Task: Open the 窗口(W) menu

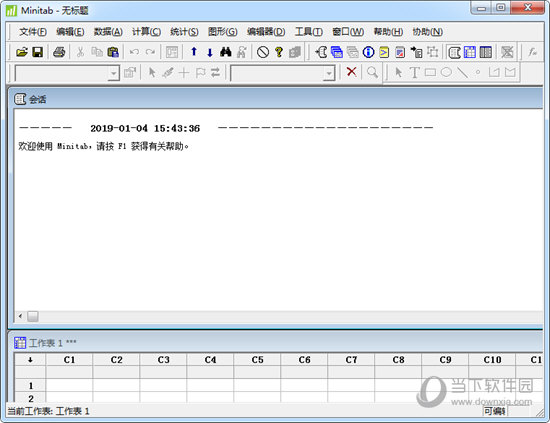Action: click(348, 32)
